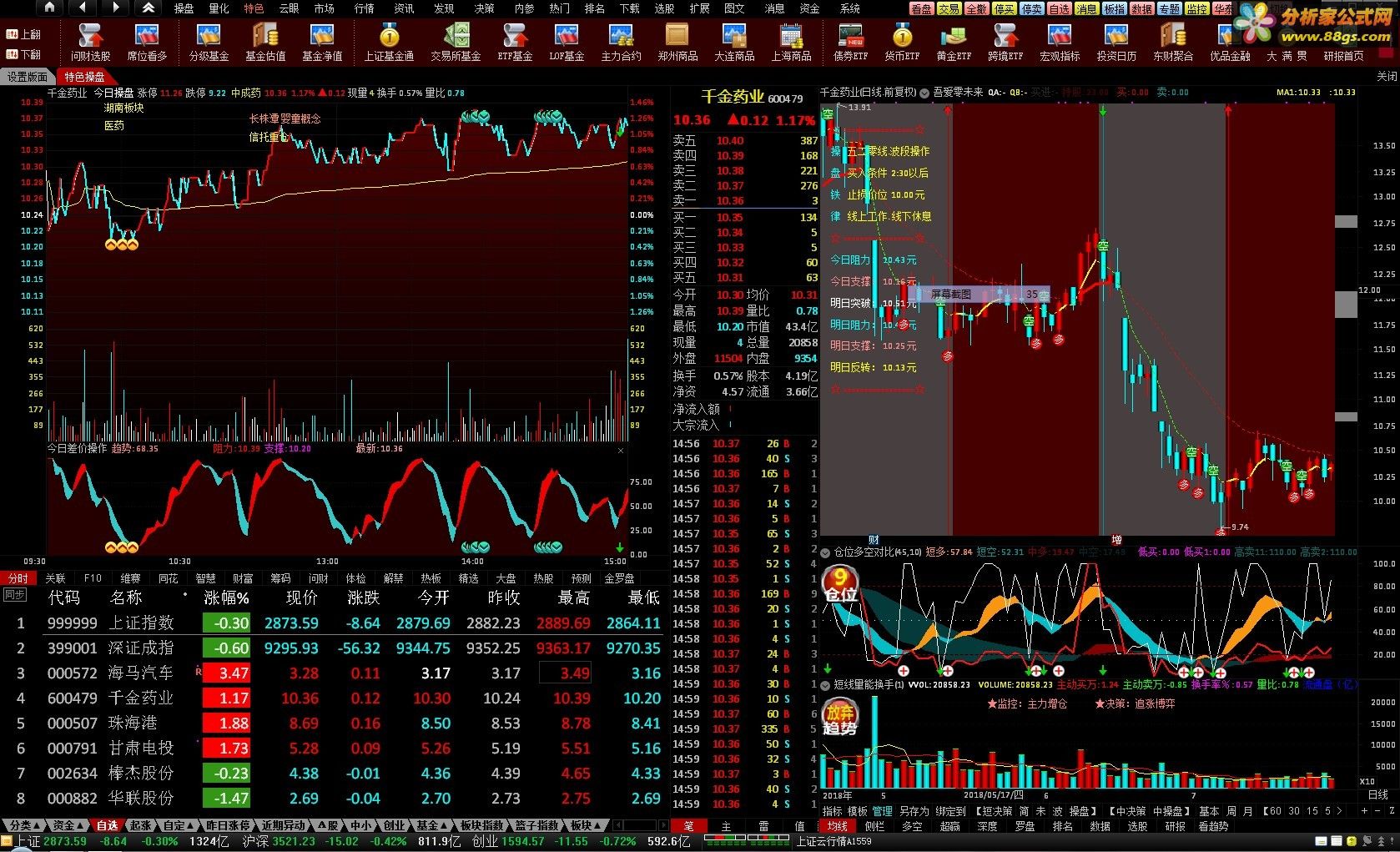The width and height of the screenshot is (1400, 852).
Task: Click the 仓位 badge in the 仓位多空对比 panel
Action: [840, 584]
